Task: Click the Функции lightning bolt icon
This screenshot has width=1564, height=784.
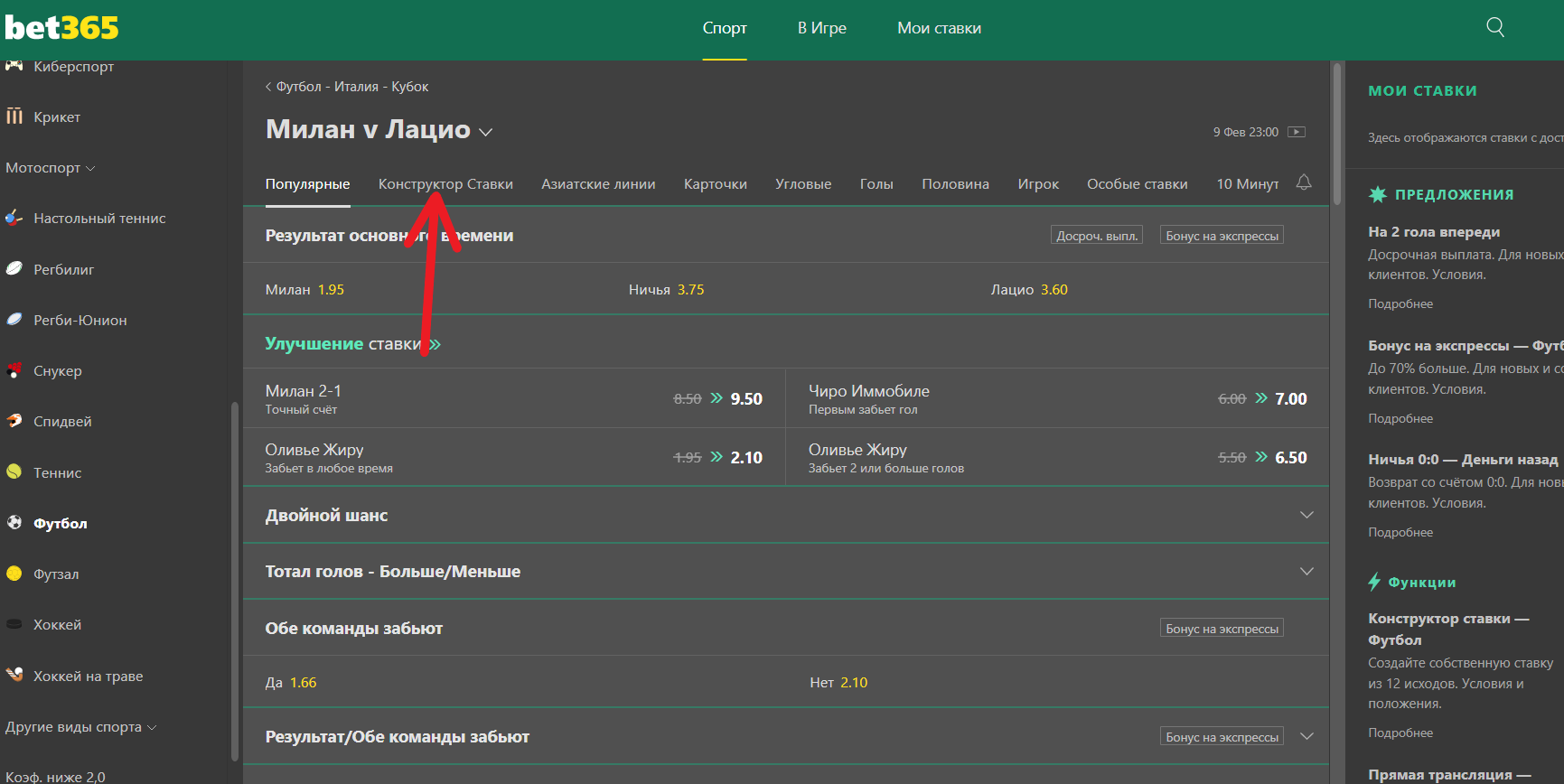Action: [1374, 582]
